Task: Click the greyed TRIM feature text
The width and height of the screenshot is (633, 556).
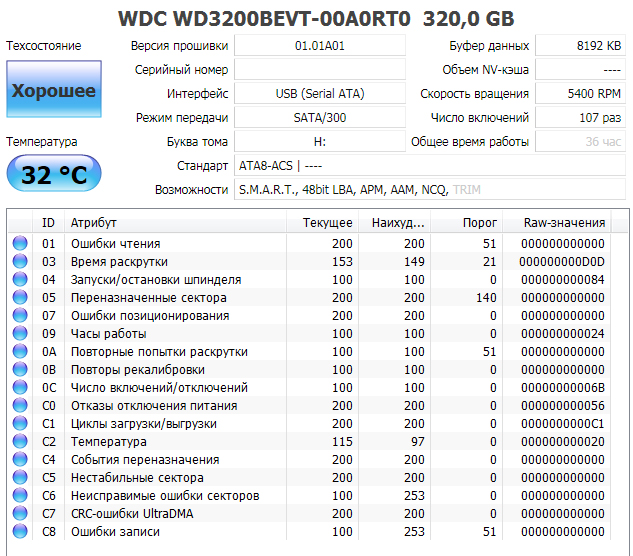Action: 467,189
